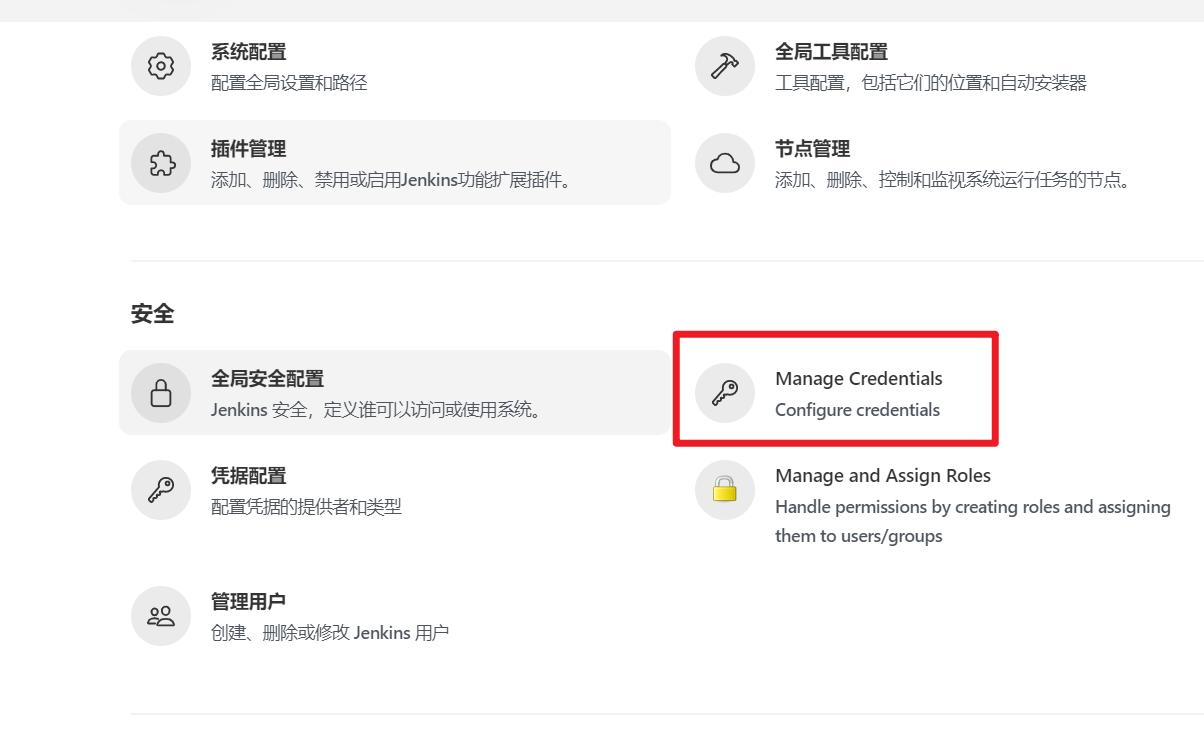This screenshot has height=755, width=1204.
Task: Open the 凭据配置 title link
Action: pyautogui.click(x=248, y=476)
